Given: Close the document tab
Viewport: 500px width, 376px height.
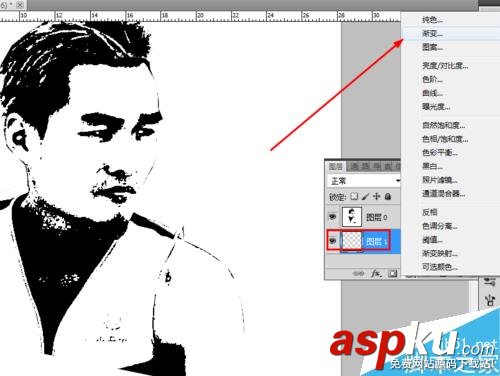Looking at the screenshot, I should [x=20, y=5].
